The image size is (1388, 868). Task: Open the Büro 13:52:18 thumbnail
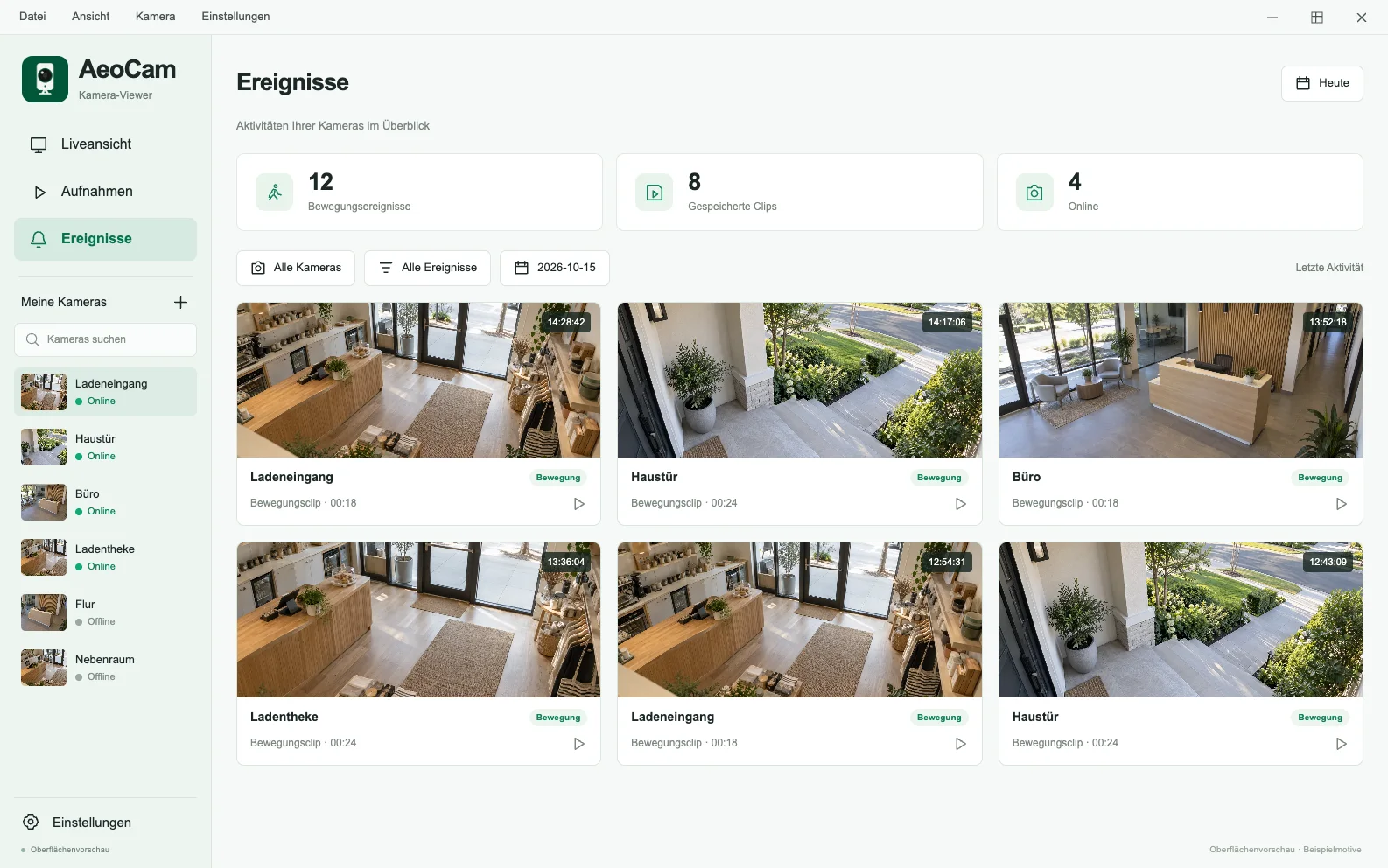pyautogui.click(x=1181, y=381)
